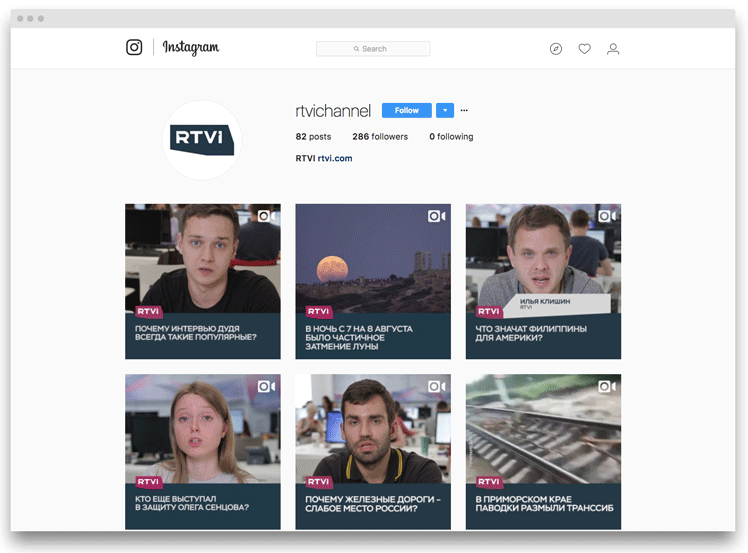Click video icon on the Дудь interview post

[x=267, y=216]
